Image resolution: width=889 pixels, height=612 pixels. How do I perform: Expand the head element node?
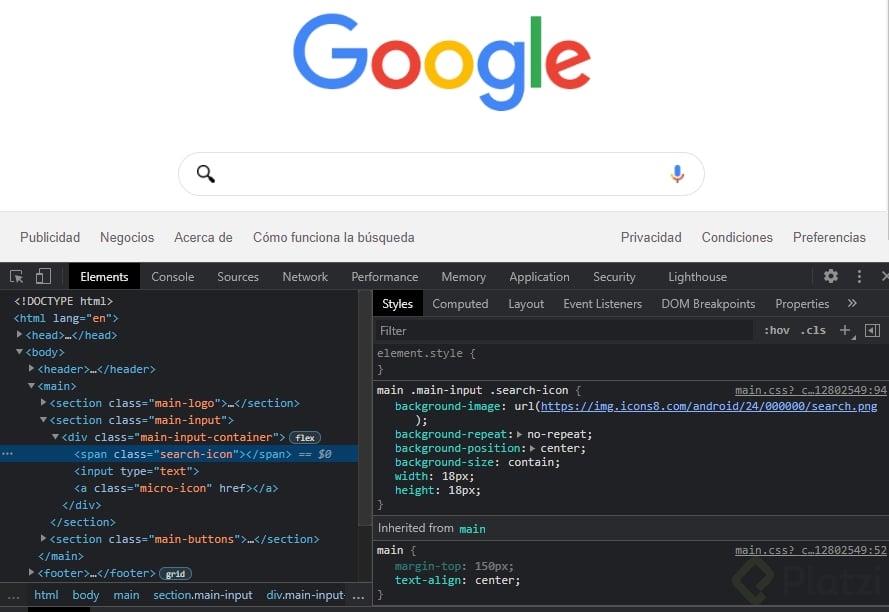(19, 335)
